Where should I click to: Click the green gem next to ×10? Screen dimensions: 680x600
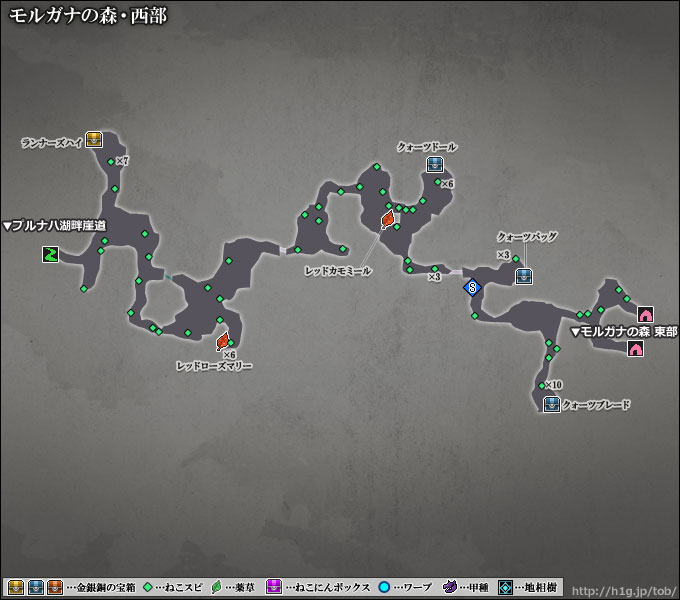[541, 385]
